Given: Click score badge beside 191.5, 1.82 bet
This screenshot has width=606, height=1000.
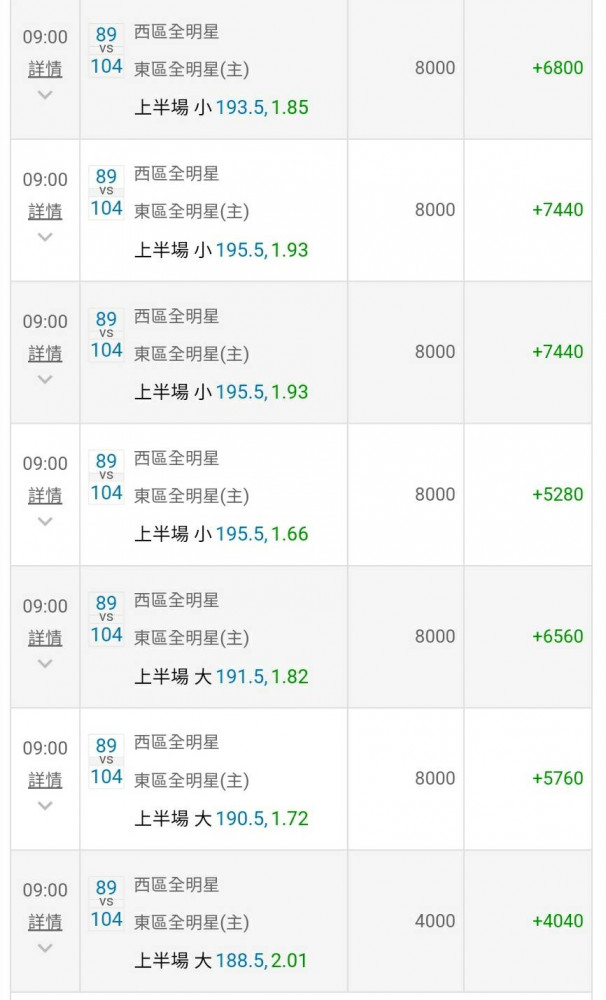Looking at the screenshot, I should (x=106, y=619).
